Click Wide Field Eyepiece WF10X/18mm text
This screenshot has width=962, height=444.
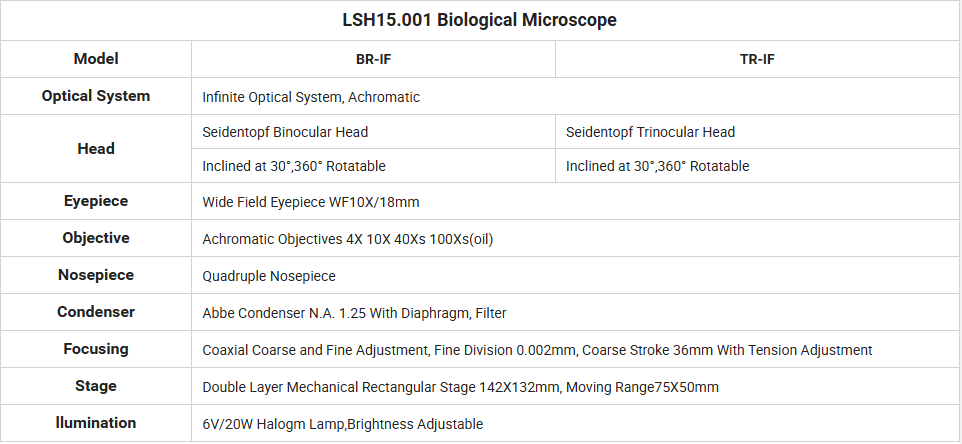(x=311, y=202)
